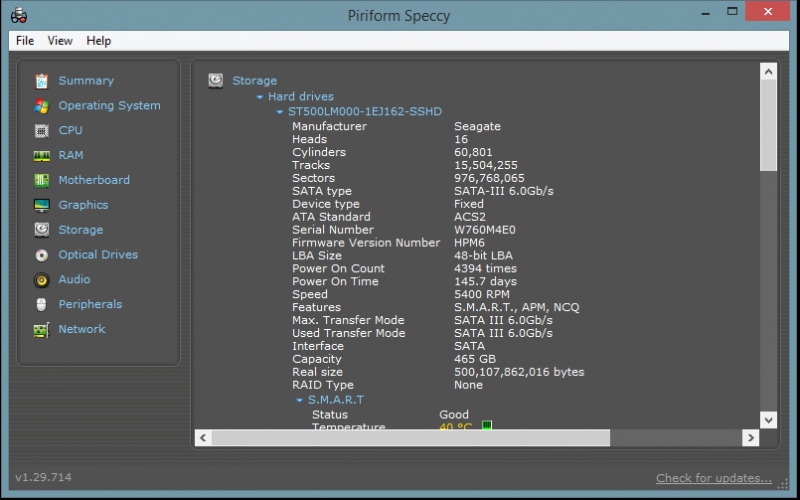Click the SATA type value SATA-III 6.0Gb/s
The image size is (800, 500).
click(x=504, y=191)
